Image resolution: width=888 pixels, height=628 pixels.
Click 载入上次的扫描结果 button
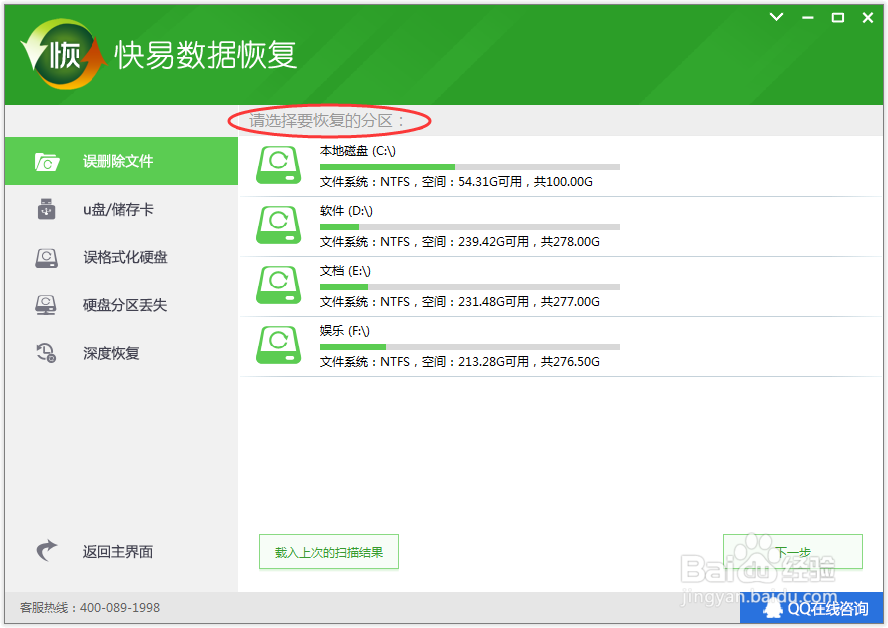click(328, 551)
